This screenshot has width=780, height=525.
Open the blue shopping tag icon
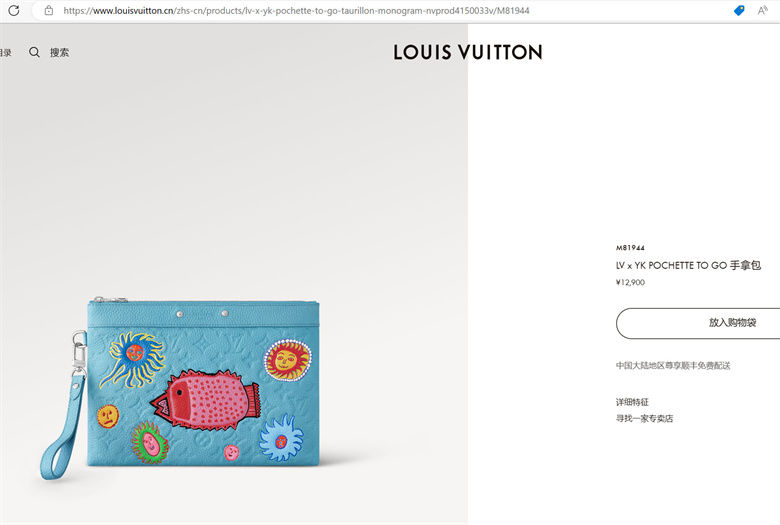pyautogui.click(x=739, y=10)
